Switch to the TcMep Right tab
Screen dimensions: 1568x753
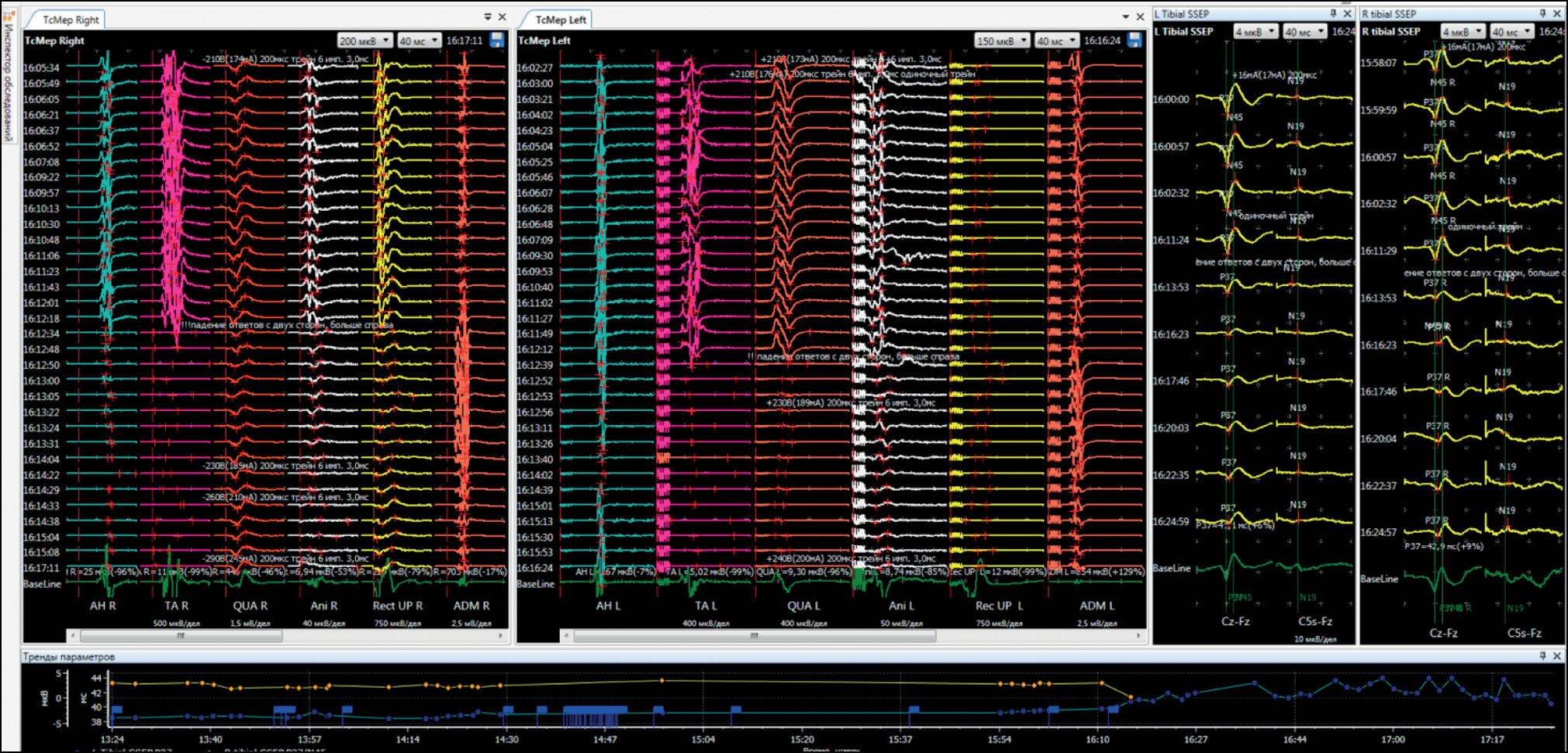71,19
